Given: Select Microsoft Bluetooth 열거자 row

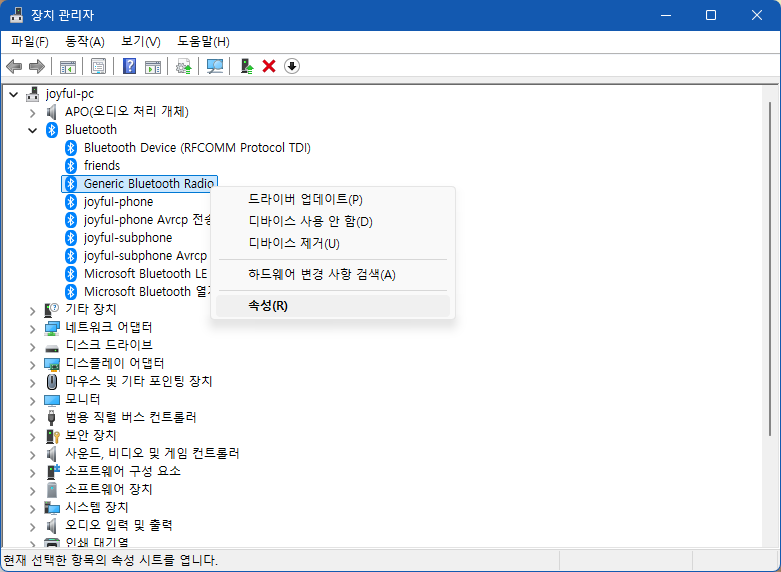Looking at the screenshot, I should tap(147, 291).
